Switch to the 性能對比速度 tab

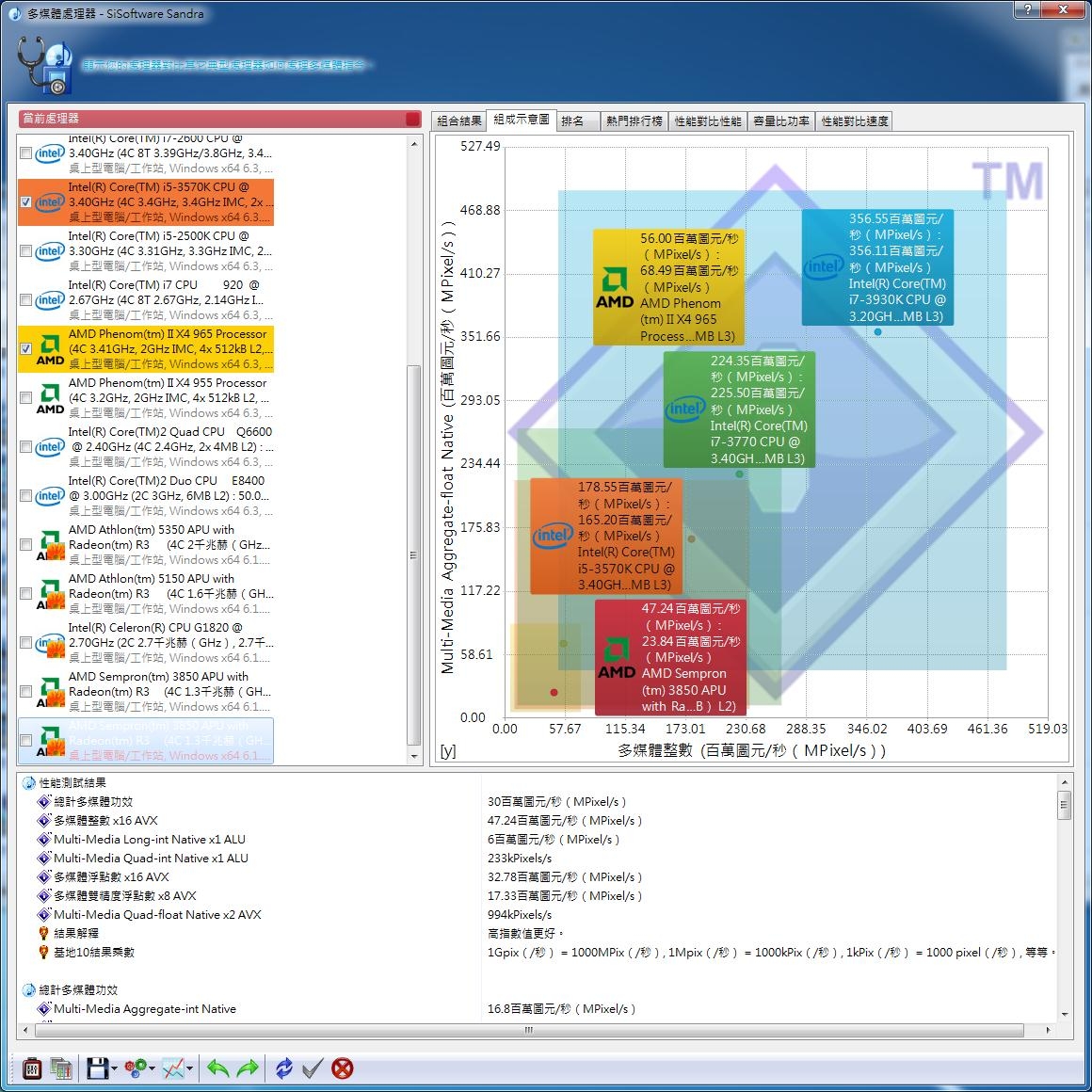[855, 121]
